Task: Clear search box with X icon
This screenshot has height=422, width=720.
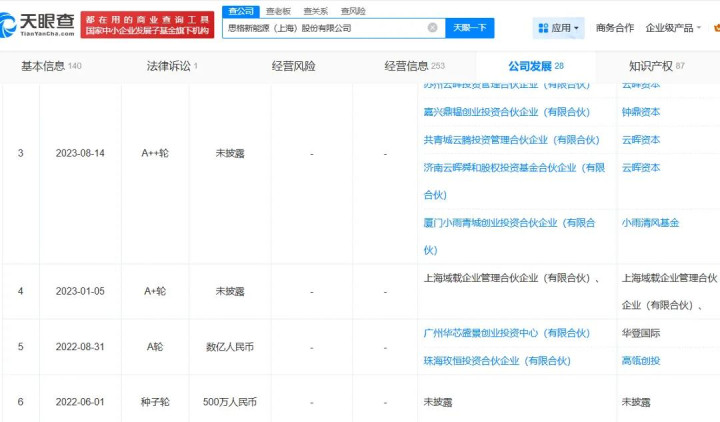Action: pos(432,28)
